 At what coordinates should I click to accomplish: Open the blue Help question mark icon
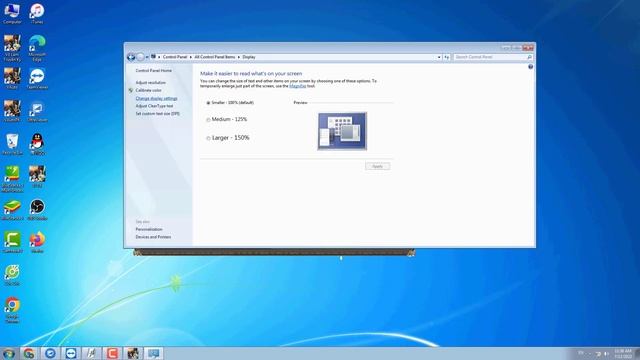pos(531,67)
